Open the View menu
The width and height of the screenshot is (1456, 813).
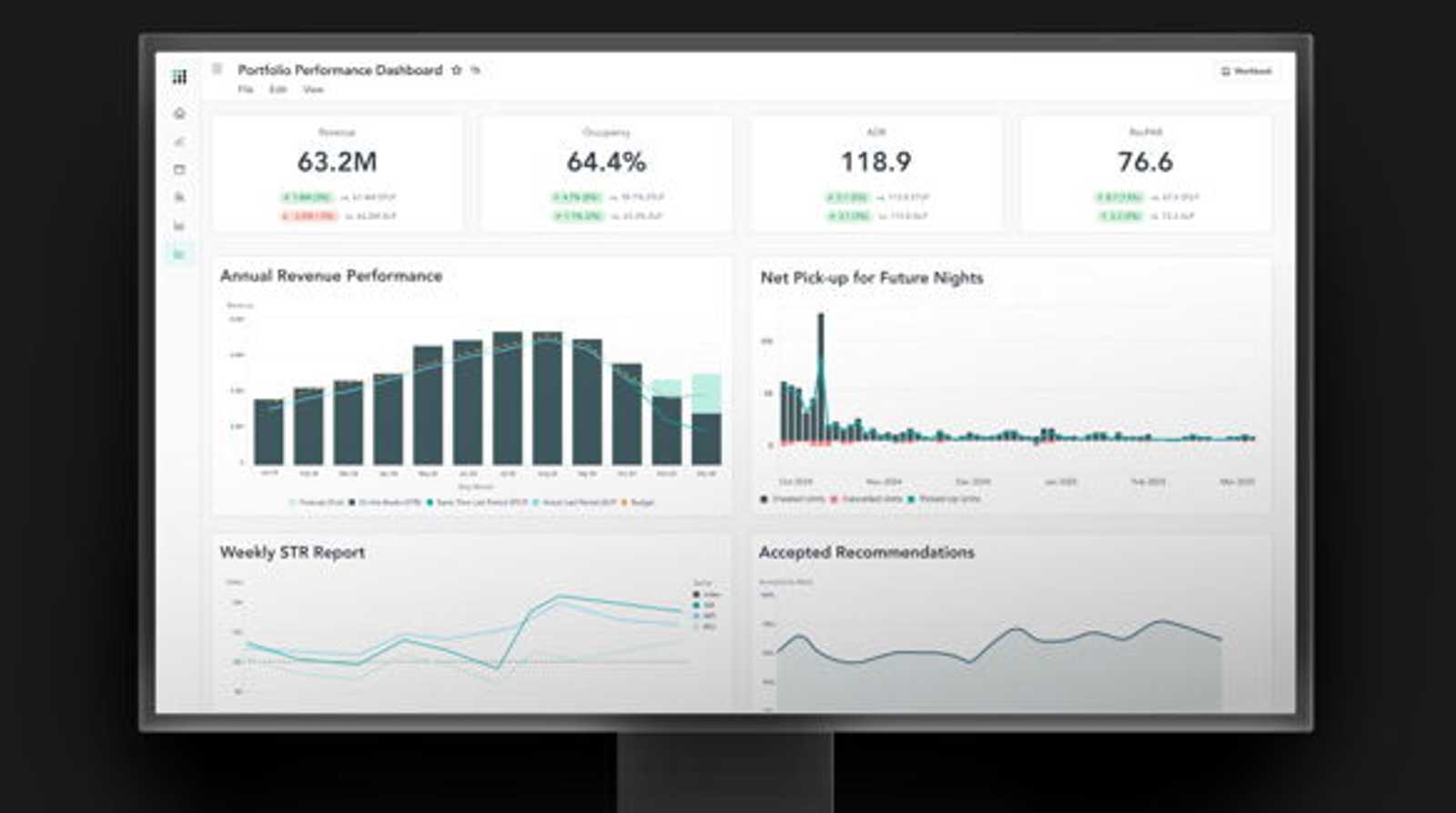click(x=313, y=89)
